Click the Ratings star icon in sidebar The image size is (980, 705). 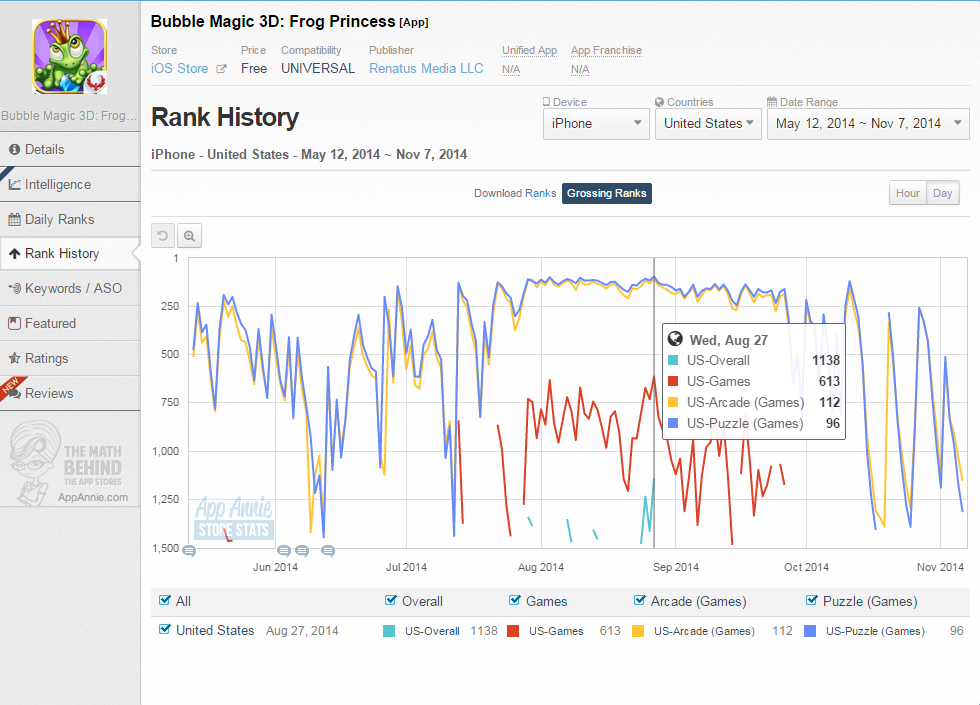(14, 358)
